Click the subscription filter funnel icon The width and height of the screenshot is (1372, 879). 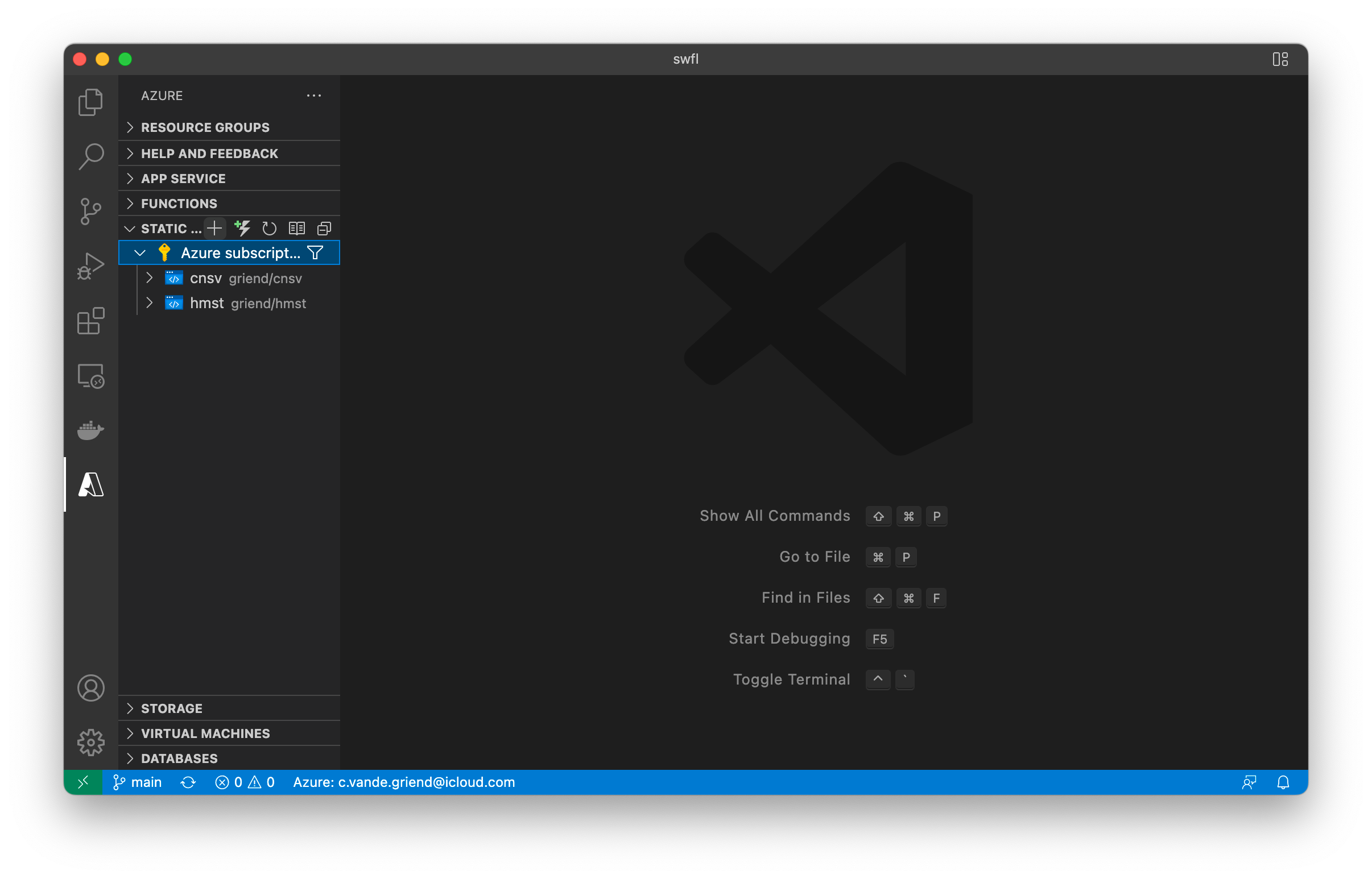315,253
